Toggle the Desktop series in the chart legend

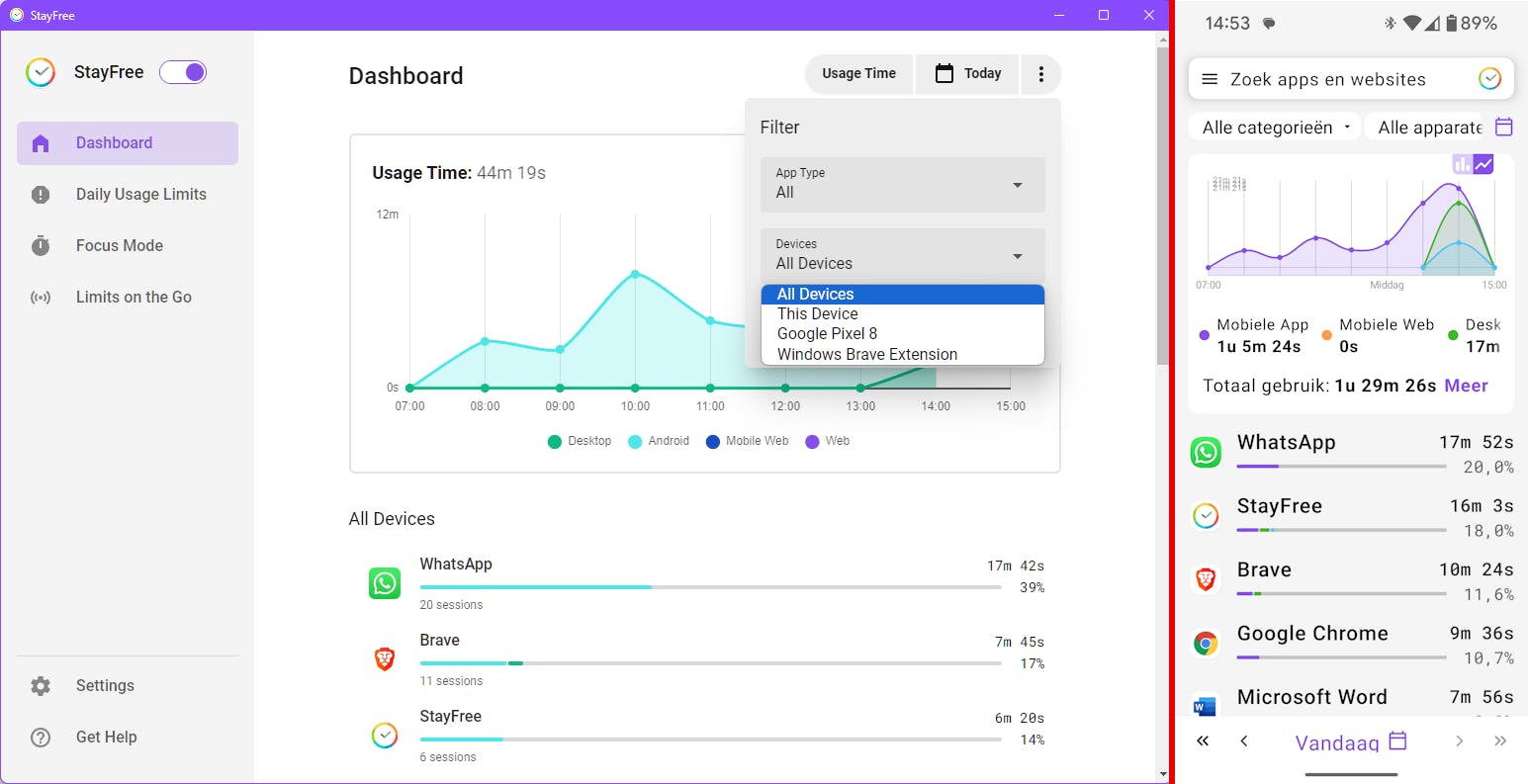[580, 441]
